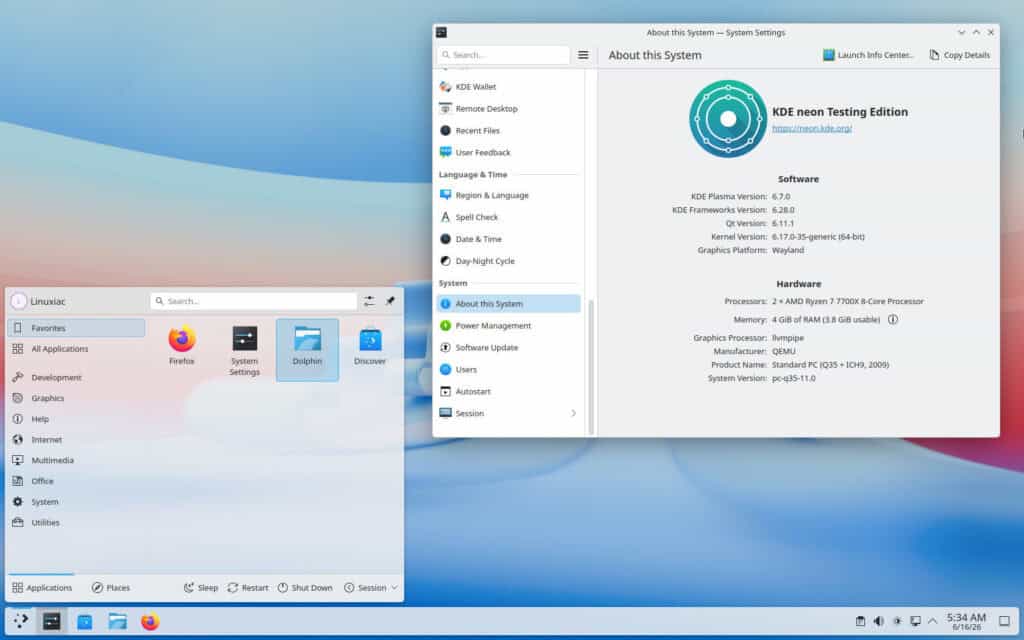Open Users settings
Image resolution: width=1024 pixels, height=640 pixels.
coord(508,369)
